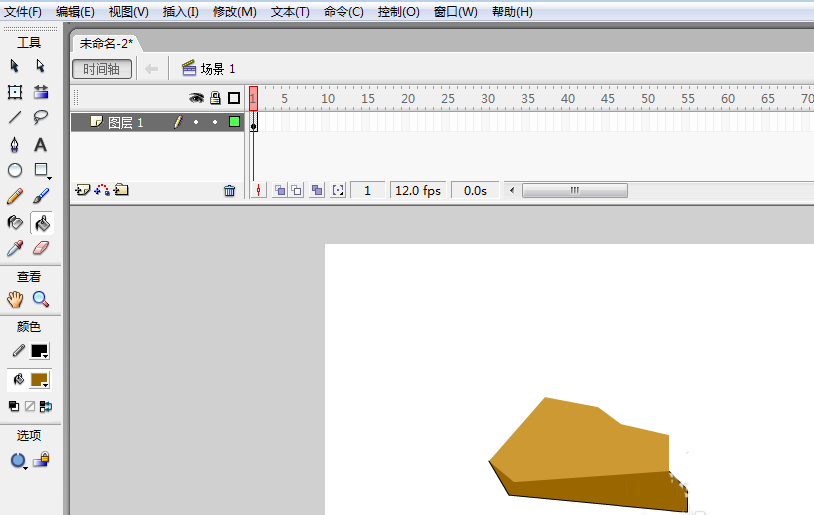Select the Pencil tool
Screen dimensions: 814x515
[15, 196]
